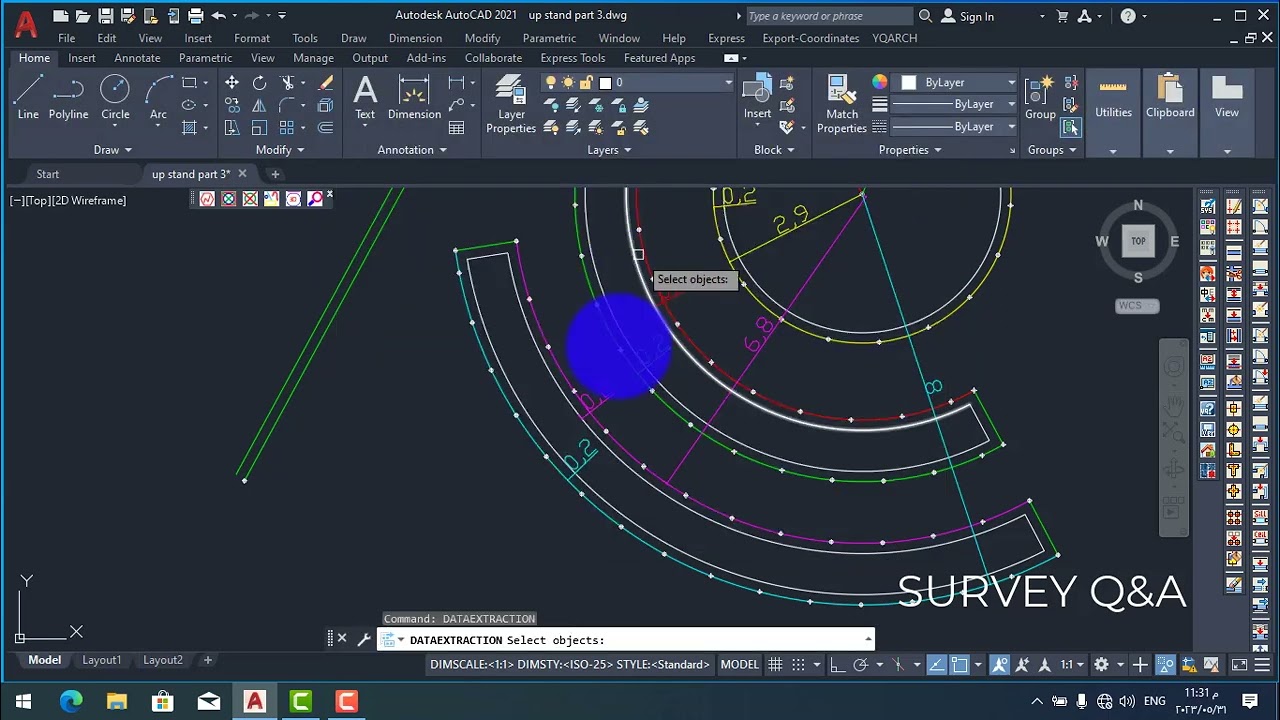This screenshot has width=1280, height=720.
Task: Select the Hatch tool in Draw panel
Action: click(x=189, y=128)
